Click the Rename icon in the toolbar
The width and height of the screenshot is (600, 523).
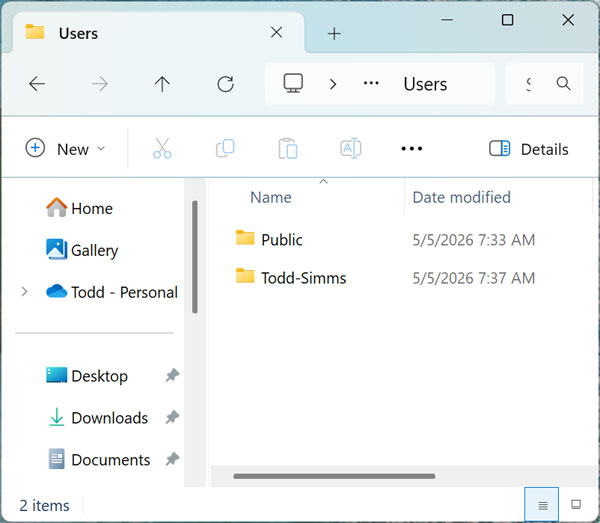tap(351, 148)
